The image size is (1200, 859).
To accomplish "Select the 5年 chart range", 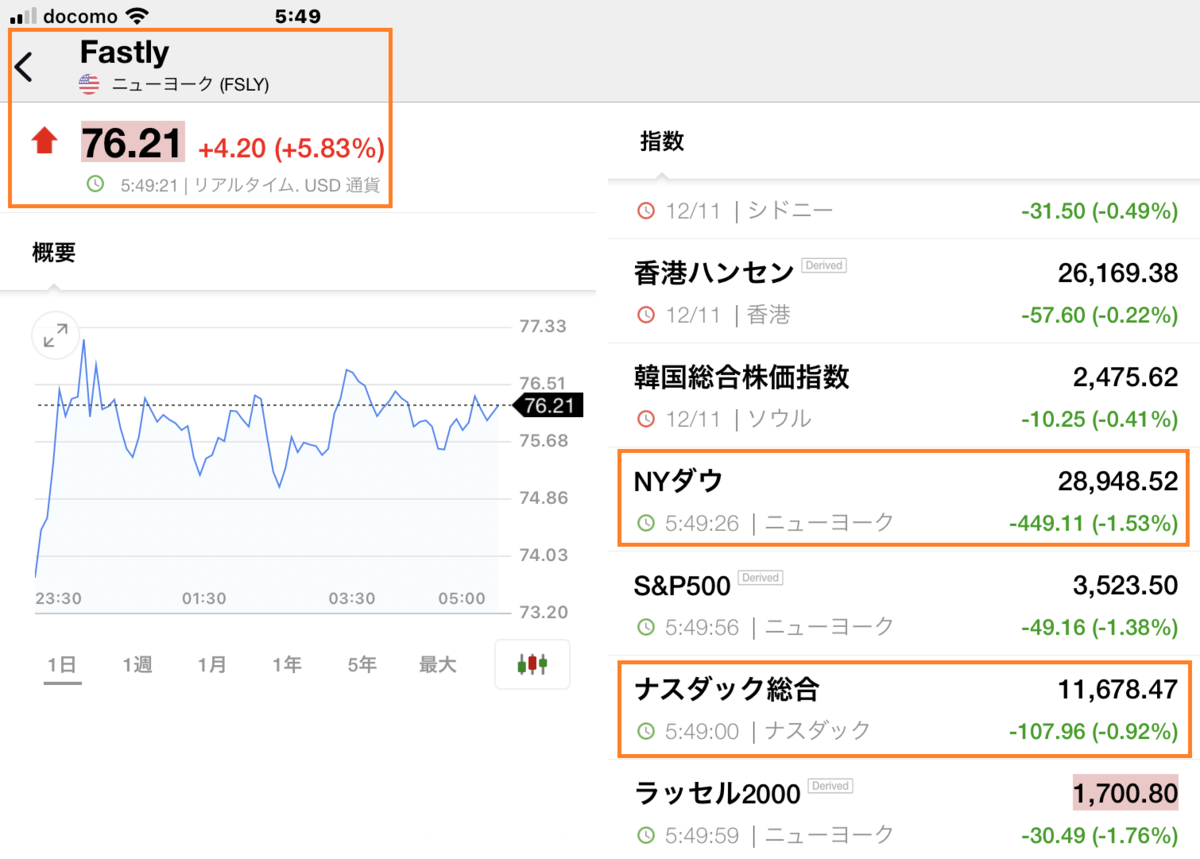I will (x=362, y=665).
